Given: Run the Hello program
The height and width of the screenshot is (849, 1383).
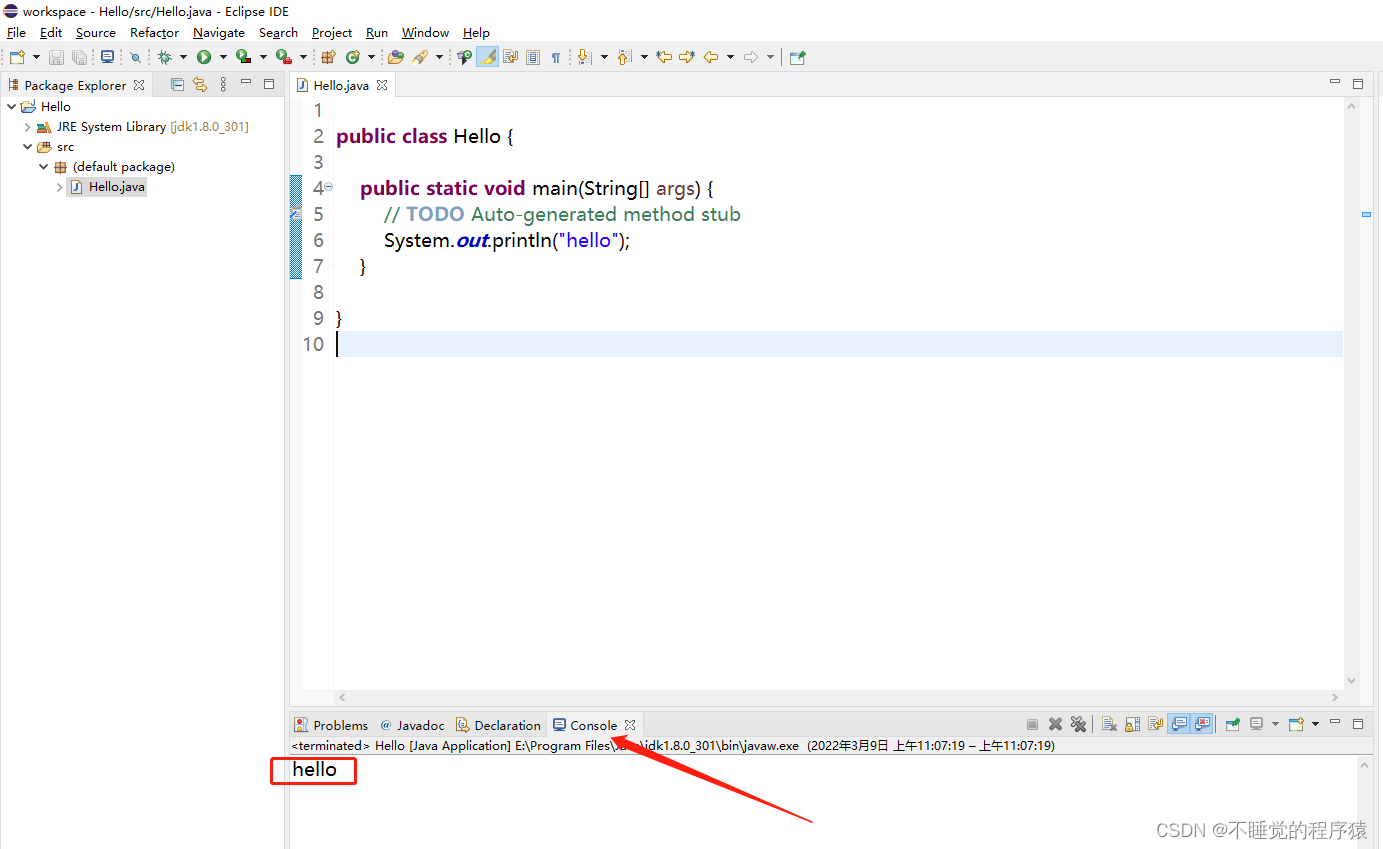Looking at the screenshot, I should 203,57.
